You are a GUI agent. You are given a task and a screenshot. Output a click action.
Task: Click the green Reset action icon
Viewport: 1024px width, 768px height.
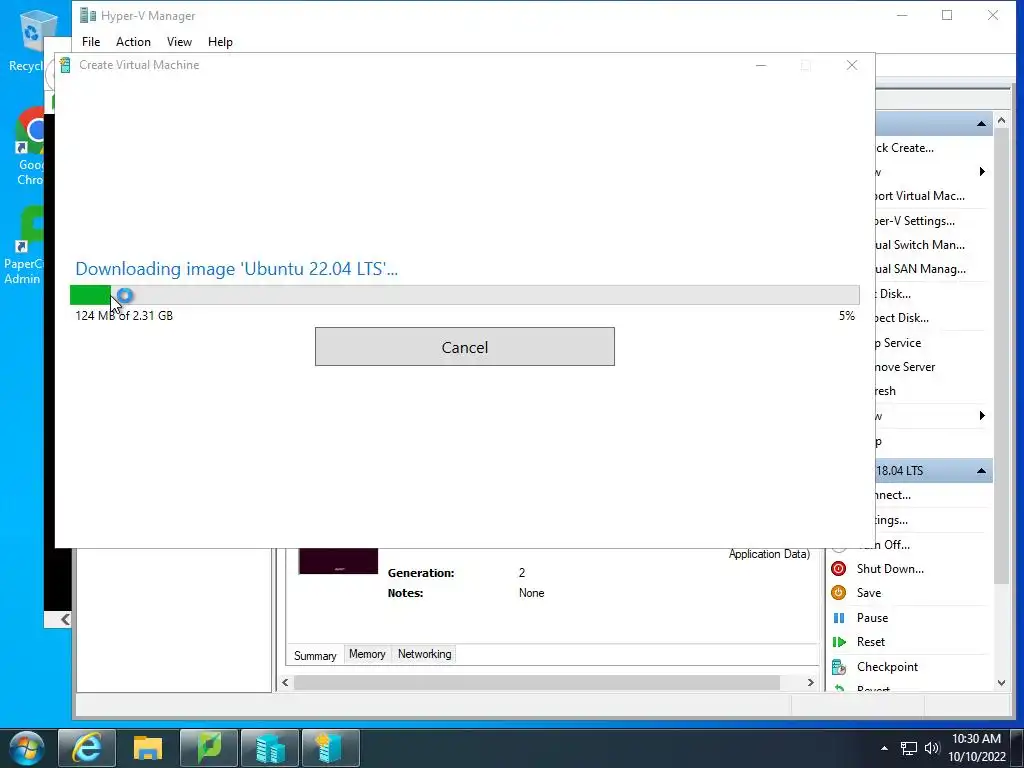point(839,642)
